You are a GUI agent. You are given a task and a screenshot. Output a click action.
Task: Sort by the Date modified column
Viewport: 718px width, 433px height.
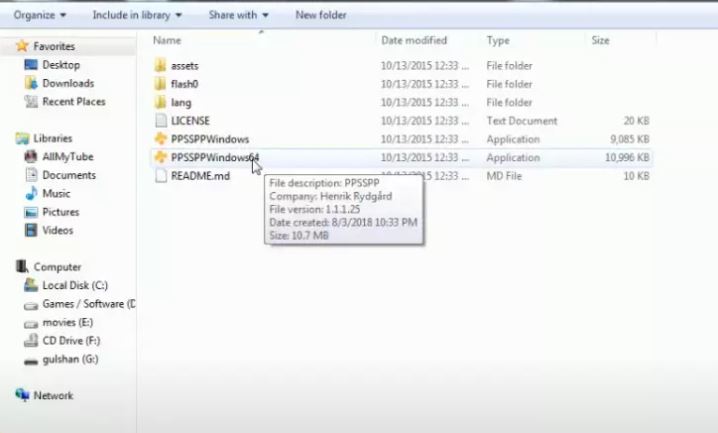pyautogui.click(x=413, y=41)
